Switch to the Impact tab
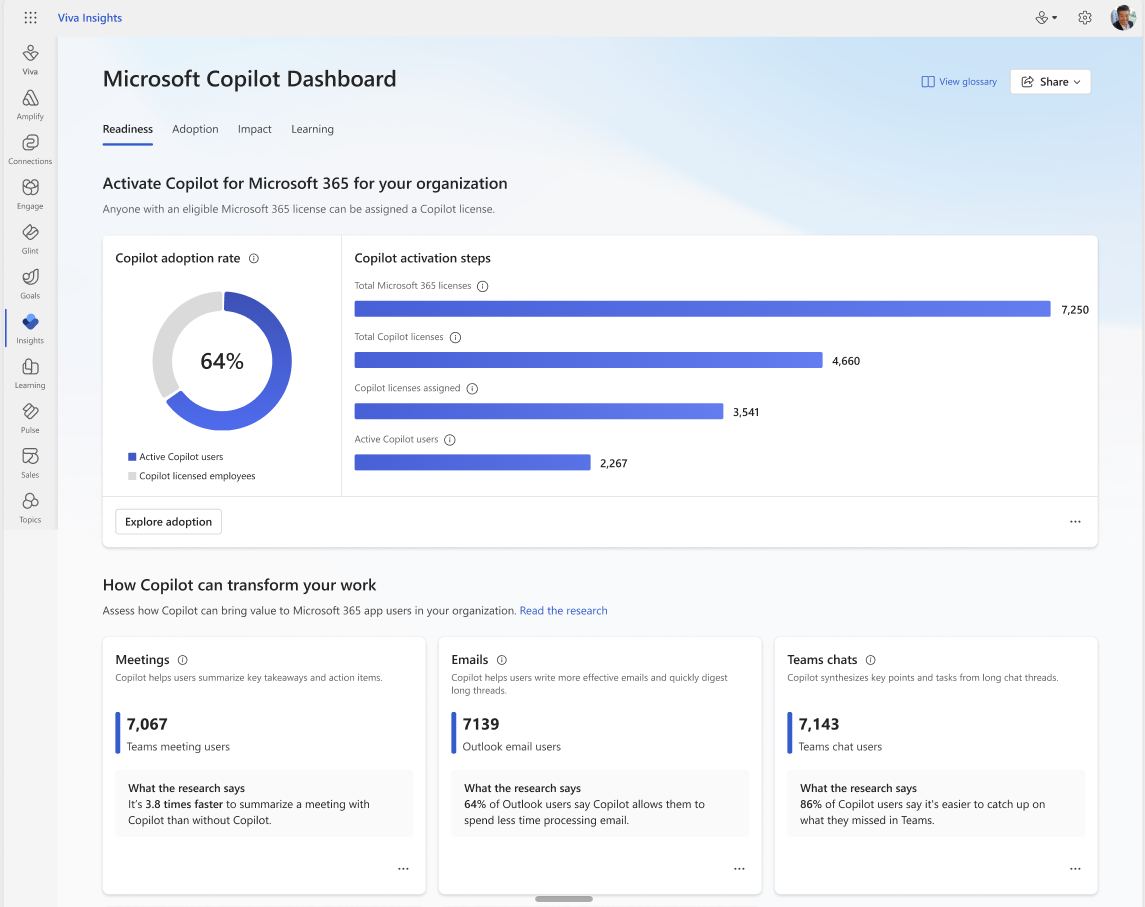This screenshot has height=907, width=1145. (254, 129)
